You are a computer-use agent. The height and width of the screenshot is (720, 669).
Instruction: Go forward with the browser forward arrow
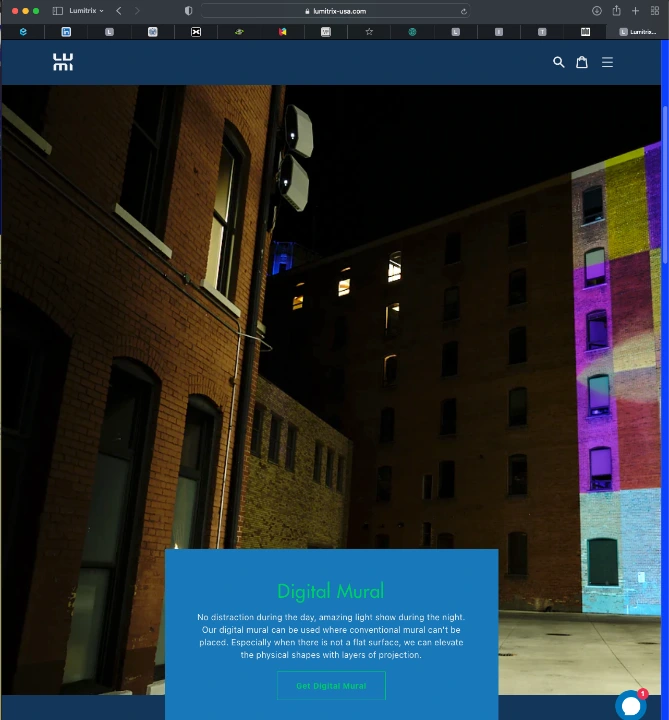137,11
